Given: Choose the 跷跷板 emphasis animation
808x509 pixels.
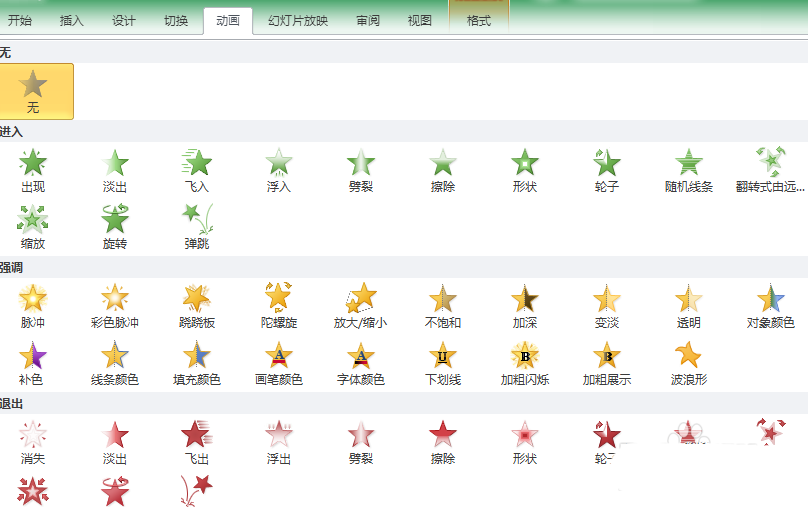Looking at the screenshot, I should (x=197, y=307).
